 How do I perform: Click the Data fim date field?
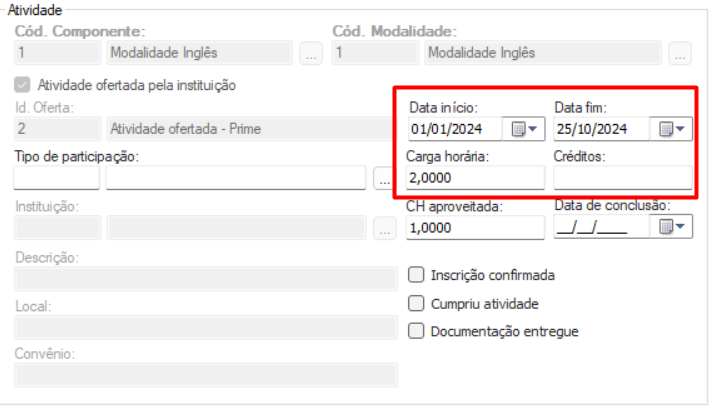pyautogui.click(x=599, y=129)
